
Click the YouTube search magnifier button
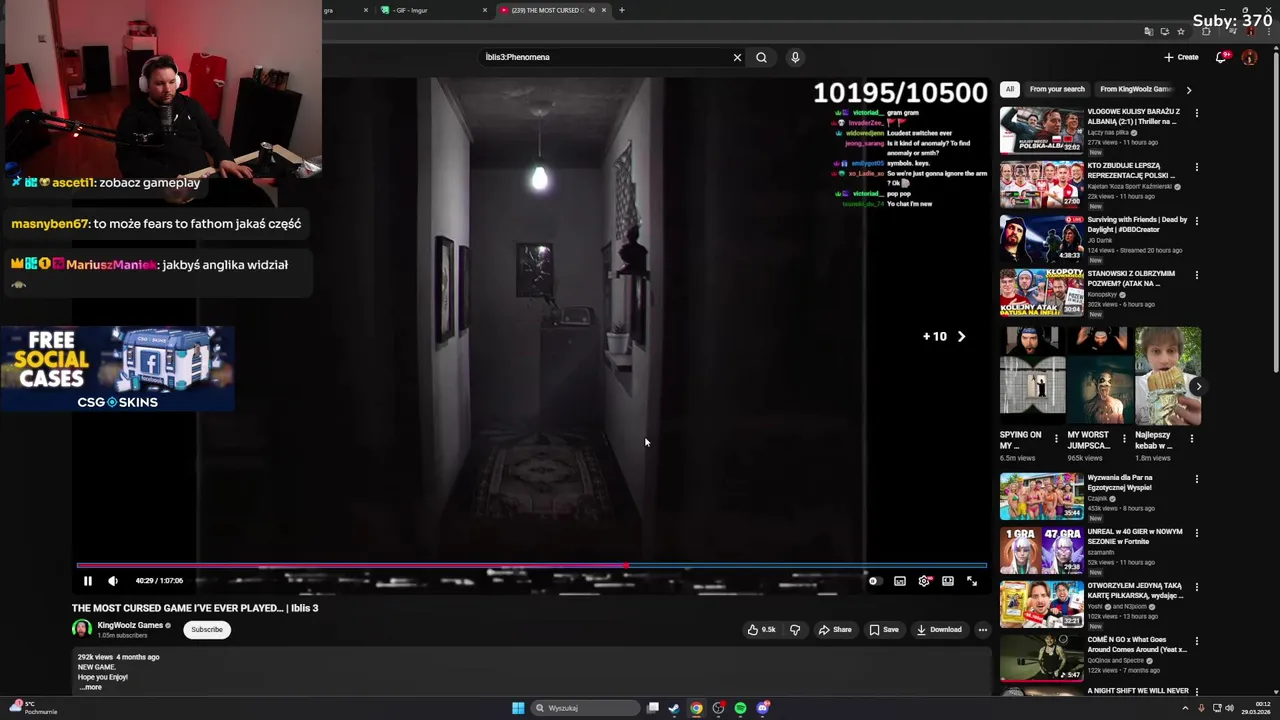click(761, 57)
